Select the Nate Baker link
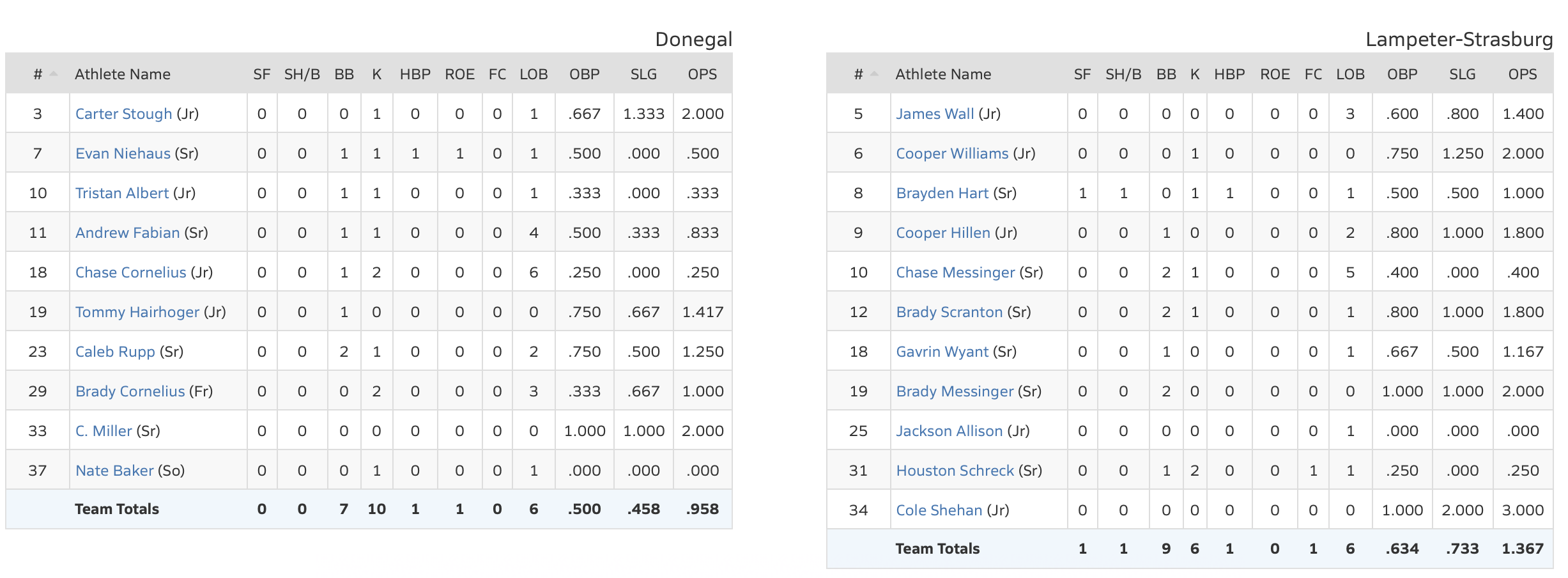This screenshot has height=578, width=1568. coord(114,471)
